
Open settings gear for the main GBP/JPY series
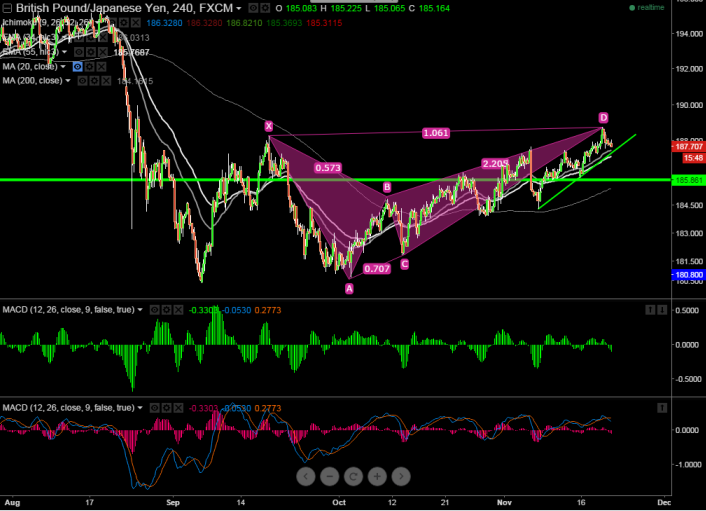click(265, 8)
